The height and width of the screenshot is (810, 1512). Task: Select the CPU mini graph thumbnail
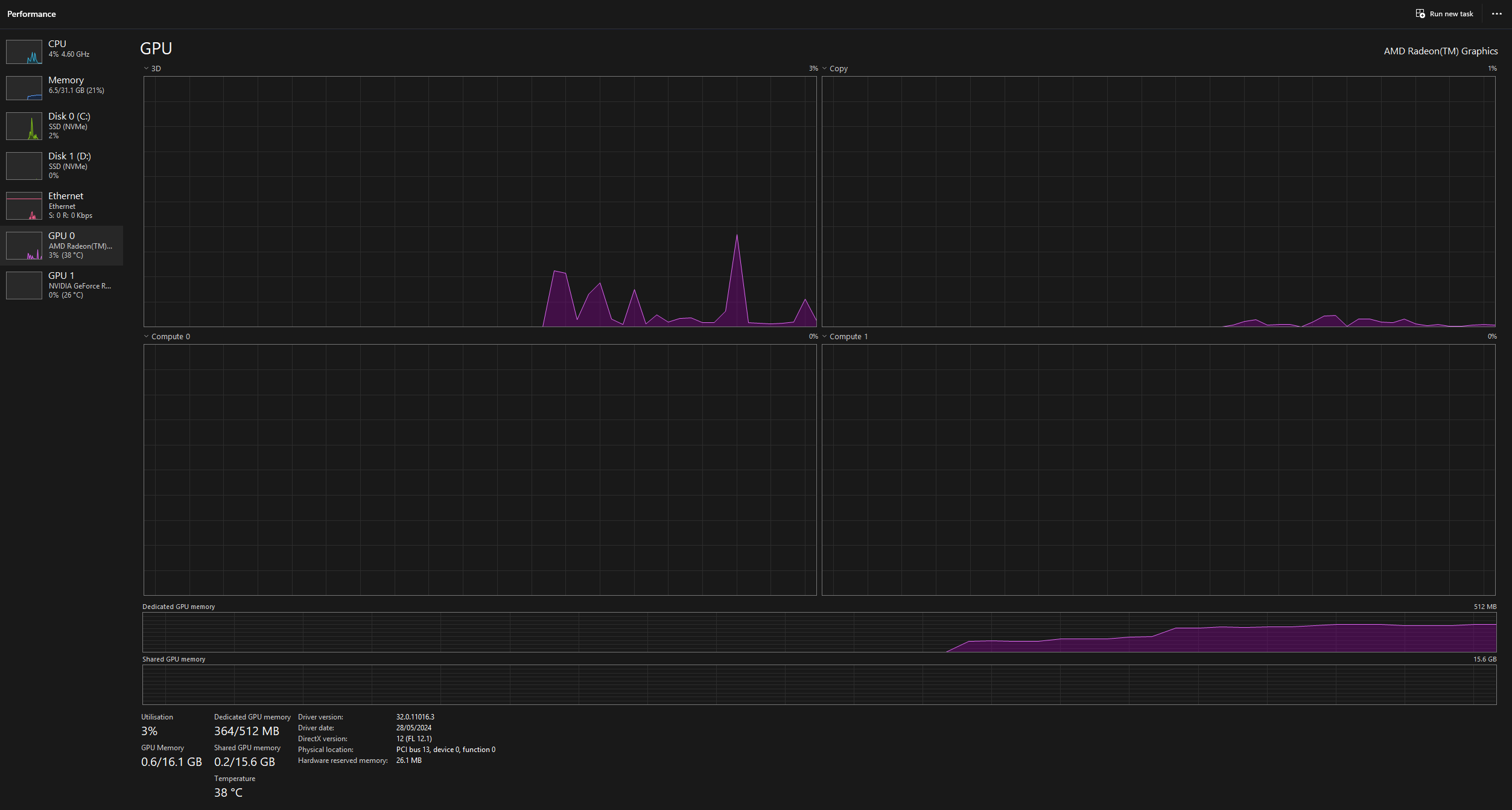[24, 51]
